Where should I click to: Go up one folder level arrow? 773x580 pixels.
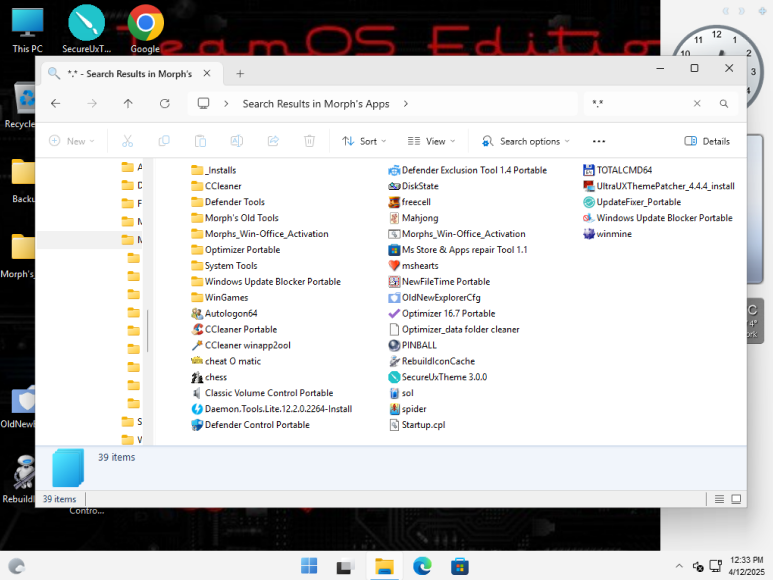[128, 103]
